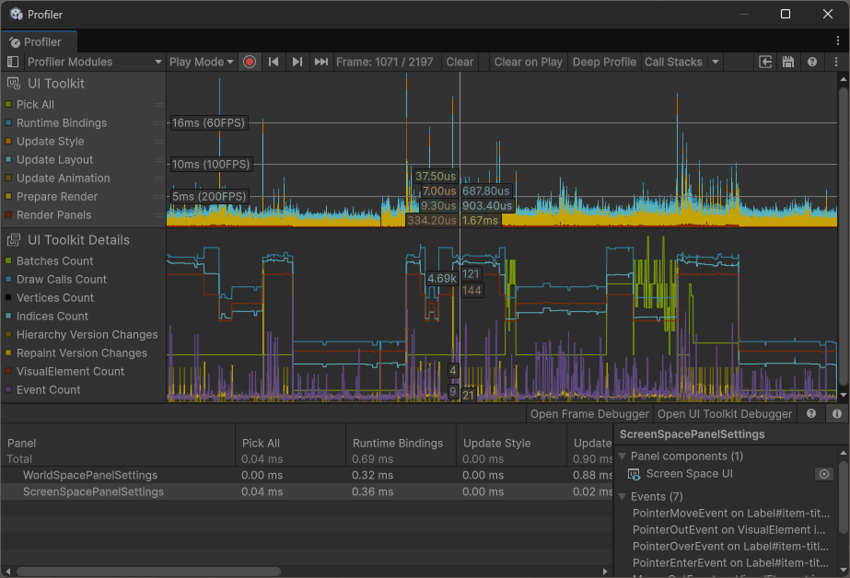Select the Profiler tab
The width and height of the screenshot is (850, 578).
pos(39,42)
